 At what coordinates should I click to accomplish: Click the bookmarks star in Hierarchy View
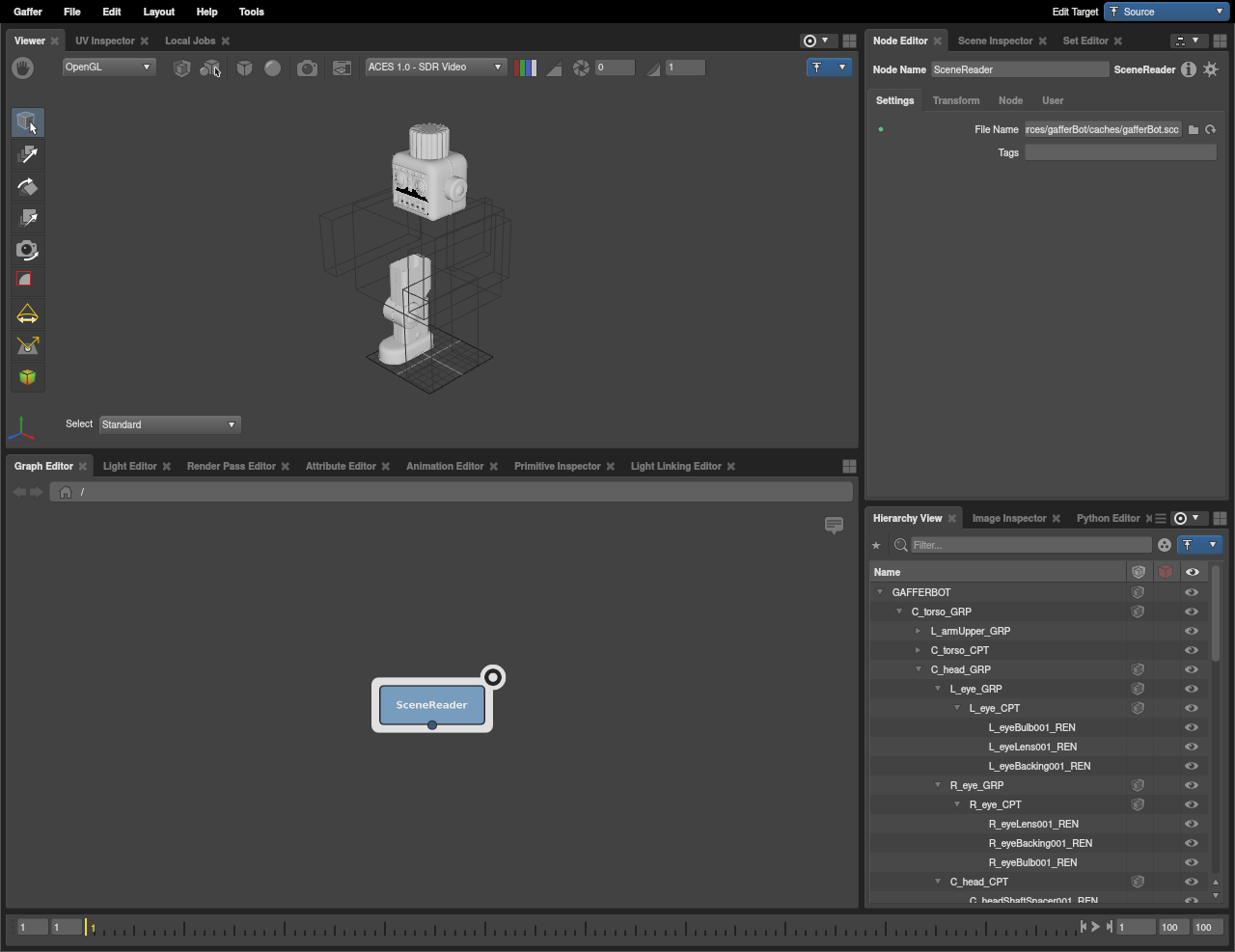click(876, 545)
